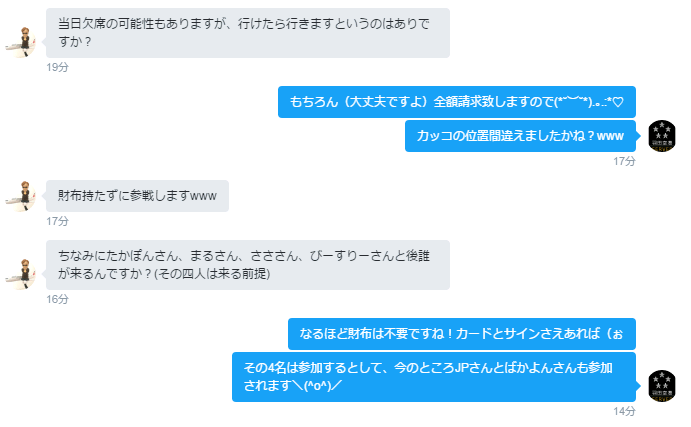Select the その4名は参加するとして blue message
The image size is (691, 427).
pyautogui.click(x=434, y=377)
